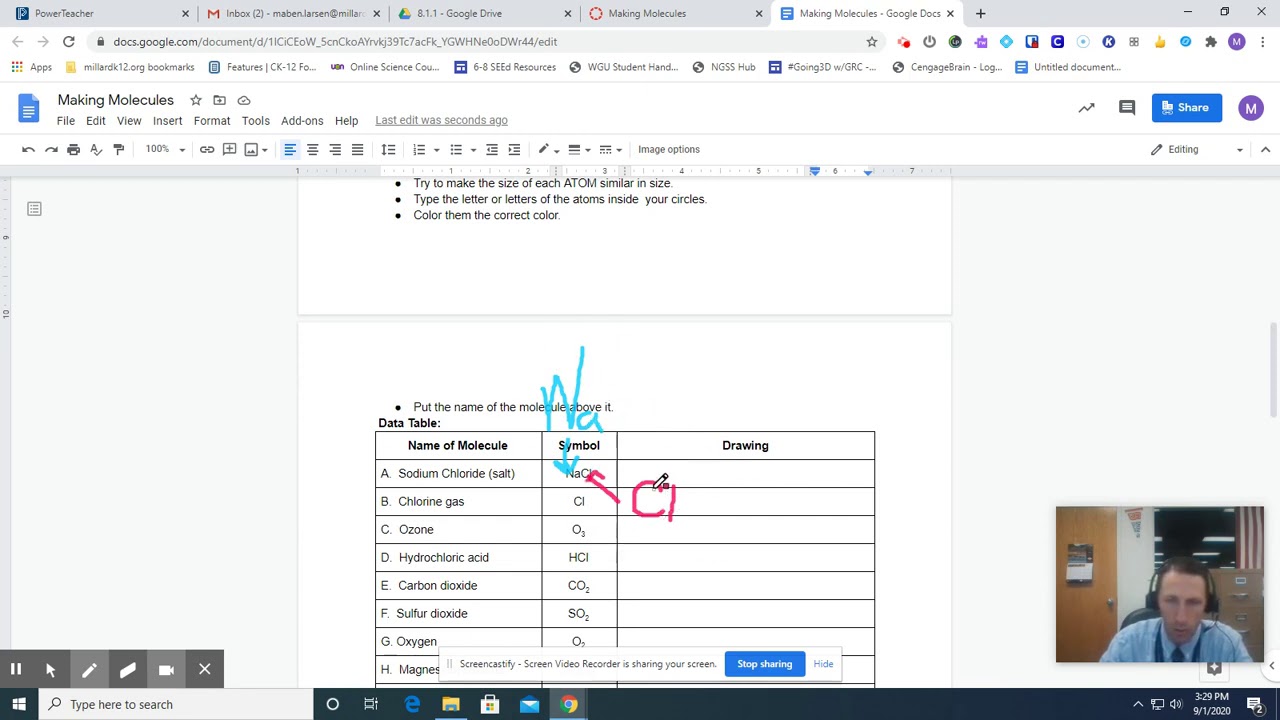Collapse the menus with the up chevron
1280x720 pixels.
tap(1265, 149)
